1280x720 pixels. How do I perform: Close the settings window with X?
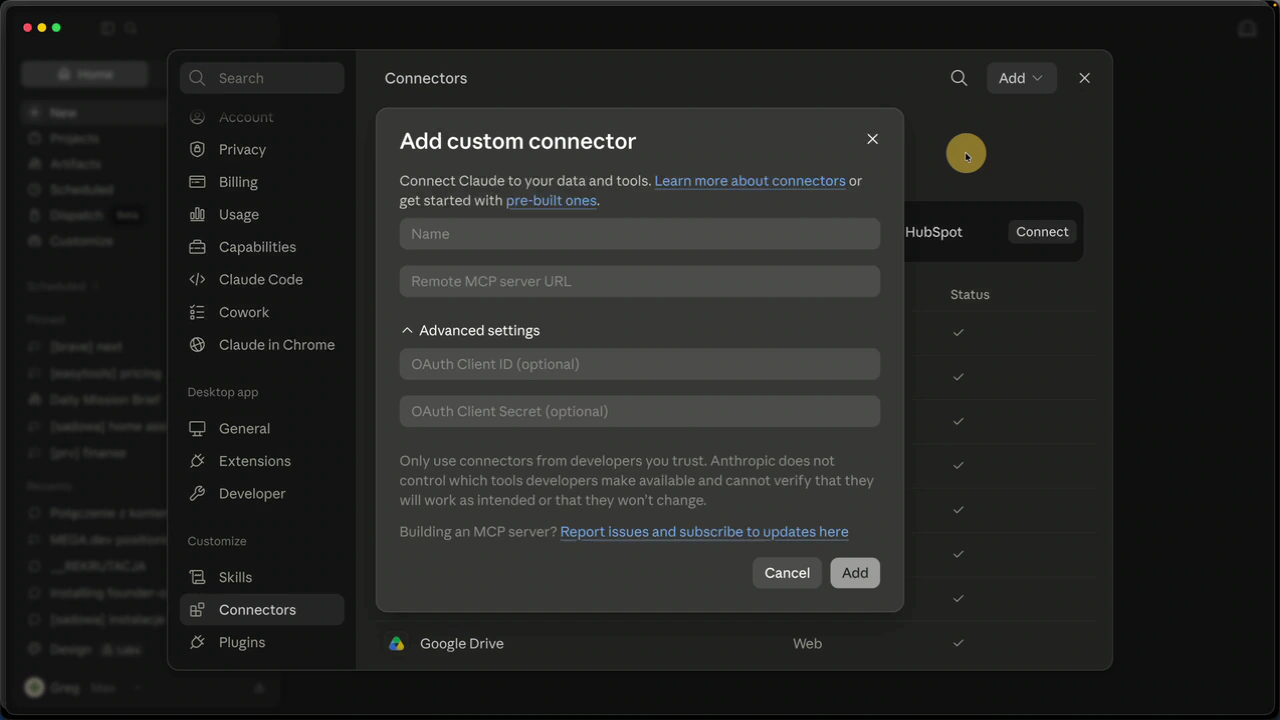(1084, 78)
